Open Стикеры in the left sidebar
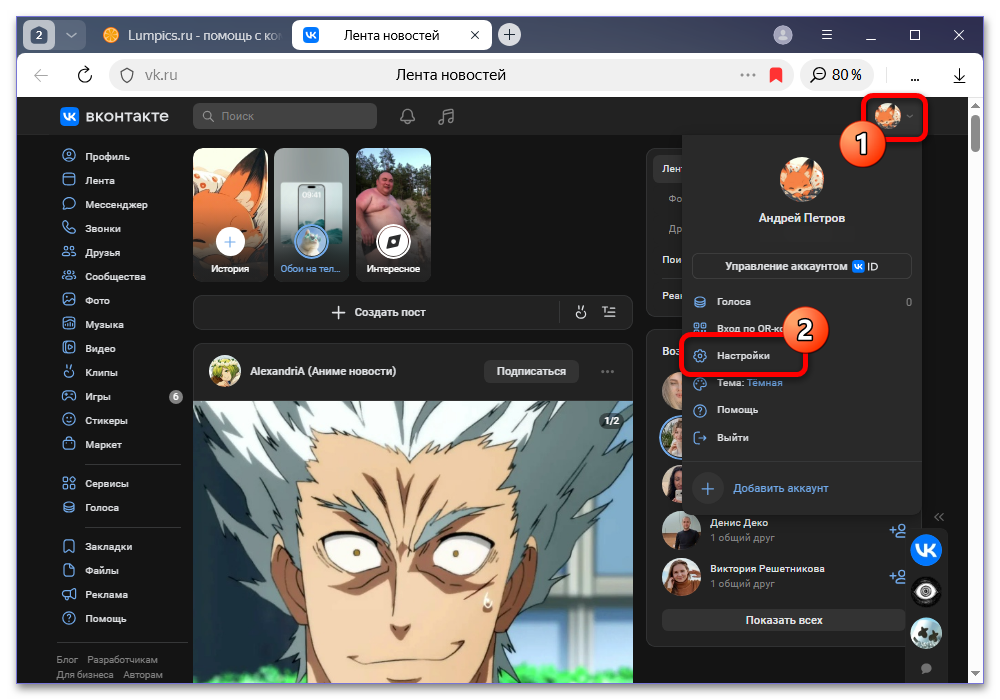 (x=94, y=421)
